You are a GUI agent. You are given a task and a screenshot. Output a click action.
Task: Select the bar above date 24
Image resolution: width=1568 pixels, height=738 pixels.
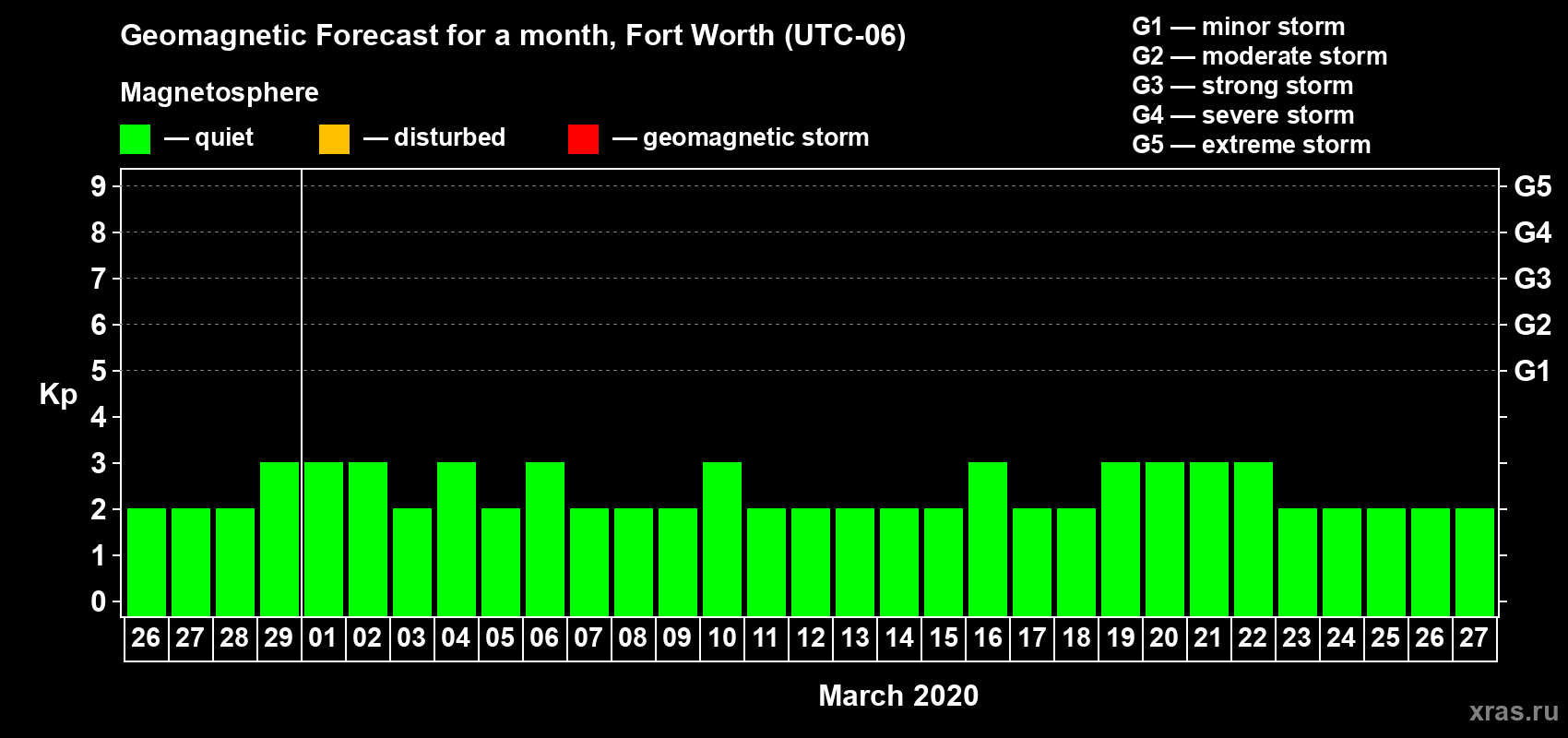[1342, 562]
